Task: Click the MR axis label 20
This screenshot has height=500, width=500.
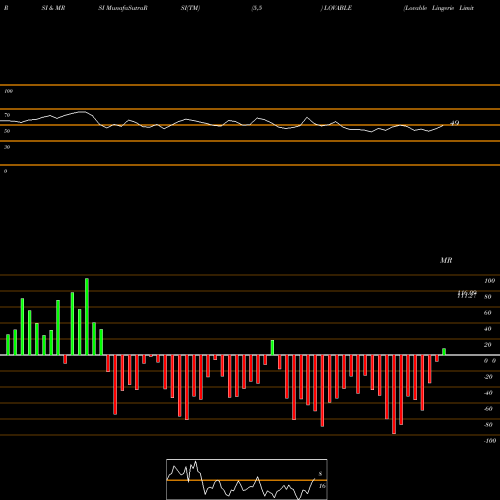Action: pos(488,345)
